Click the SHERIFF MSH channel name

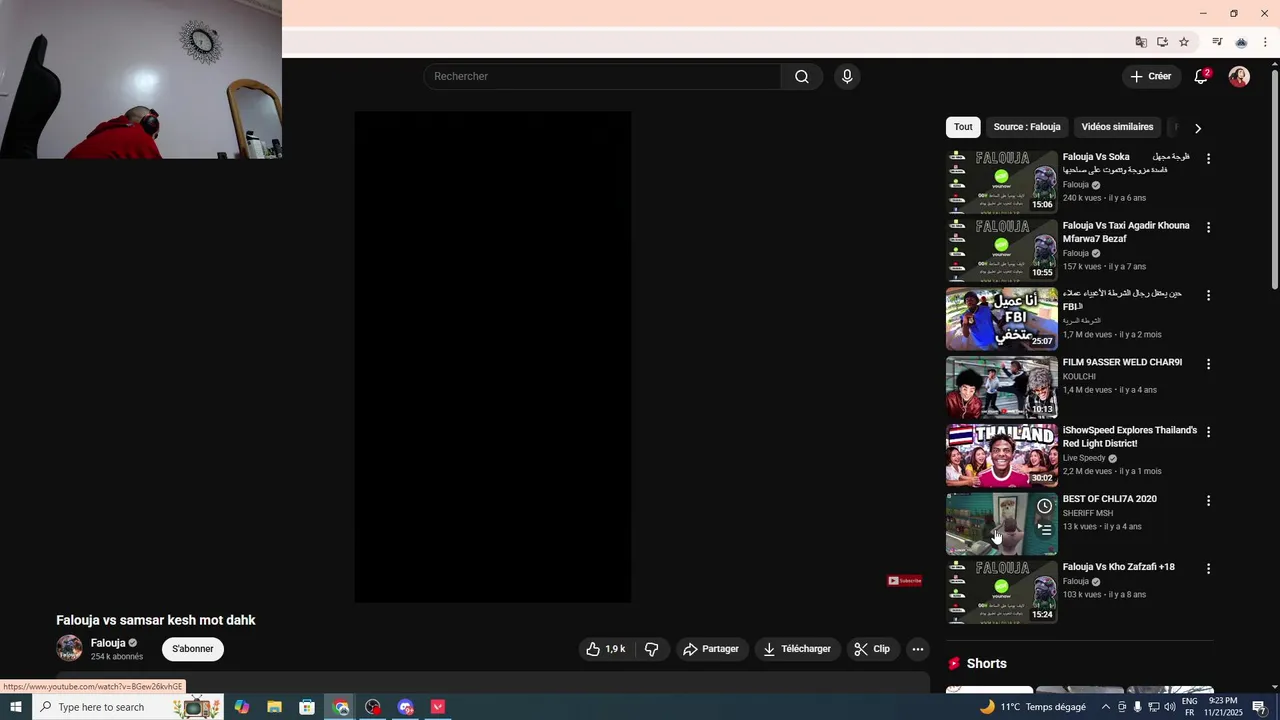click(x=1087, y=513)
